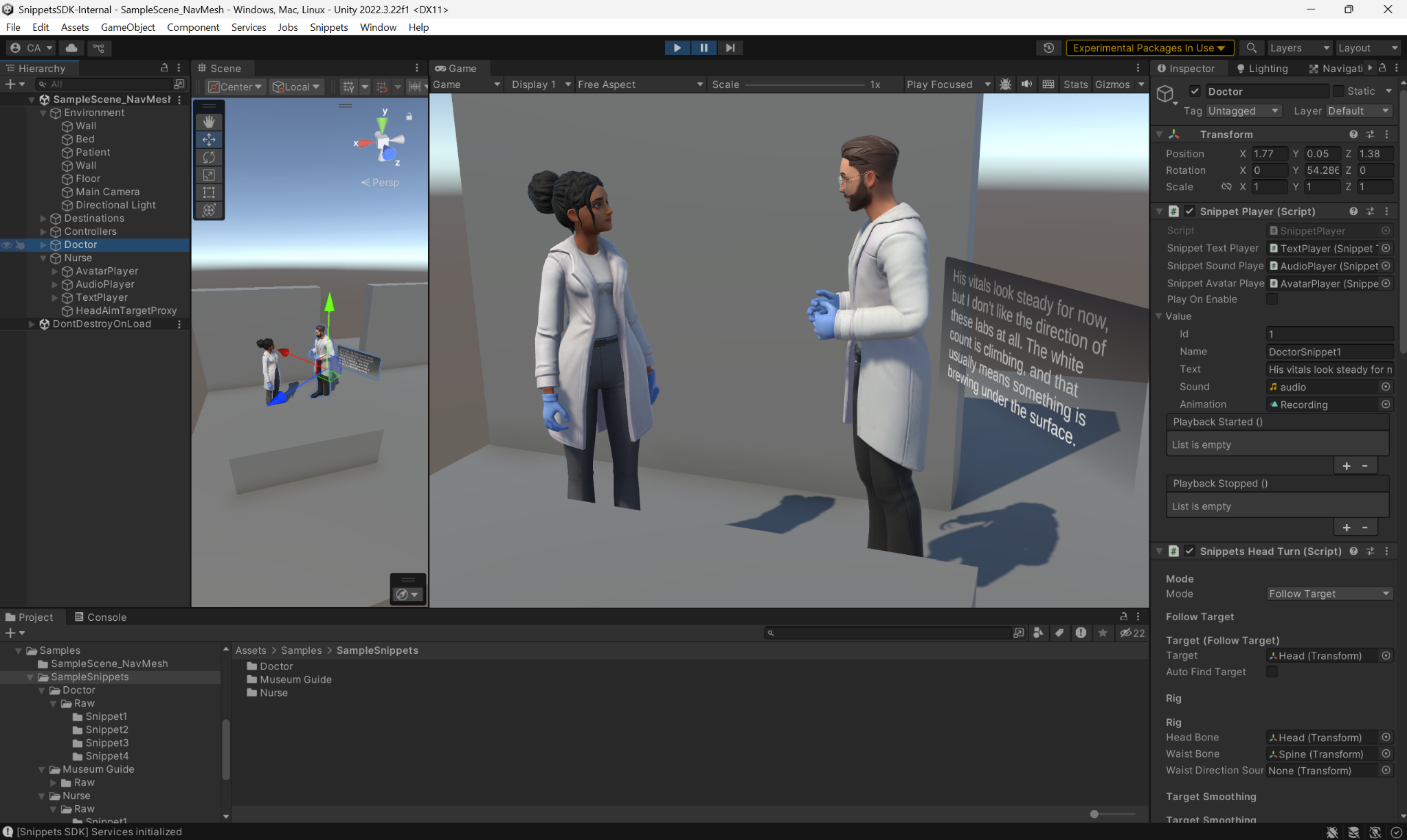This screenshot has height=840, width=1407.
Task: Select the Transform tool in Scene toolbar
Action: (x=209, y=210)
